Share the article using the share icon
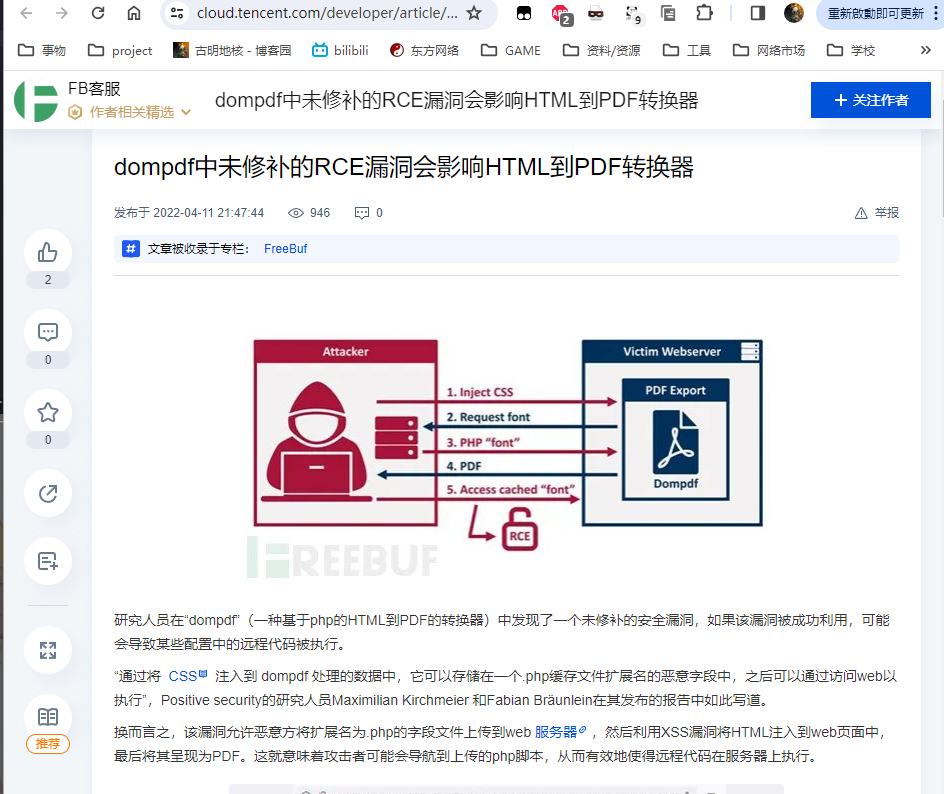This screenshot has width=944, height=794. (47, 493)
